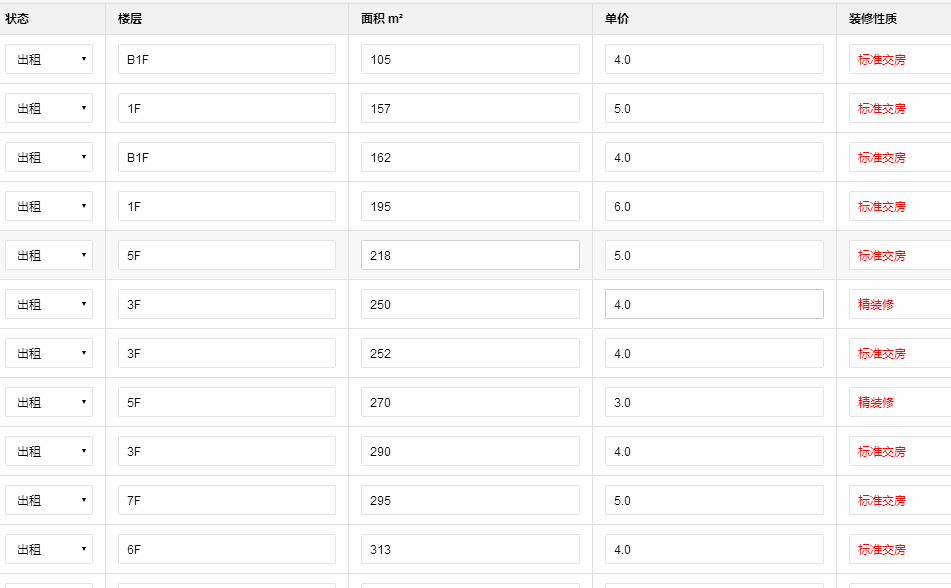Expand the 出租 dropdown for the 7F row
The width and height of the screenshot is (951, 588).
(x=49, y=500)
